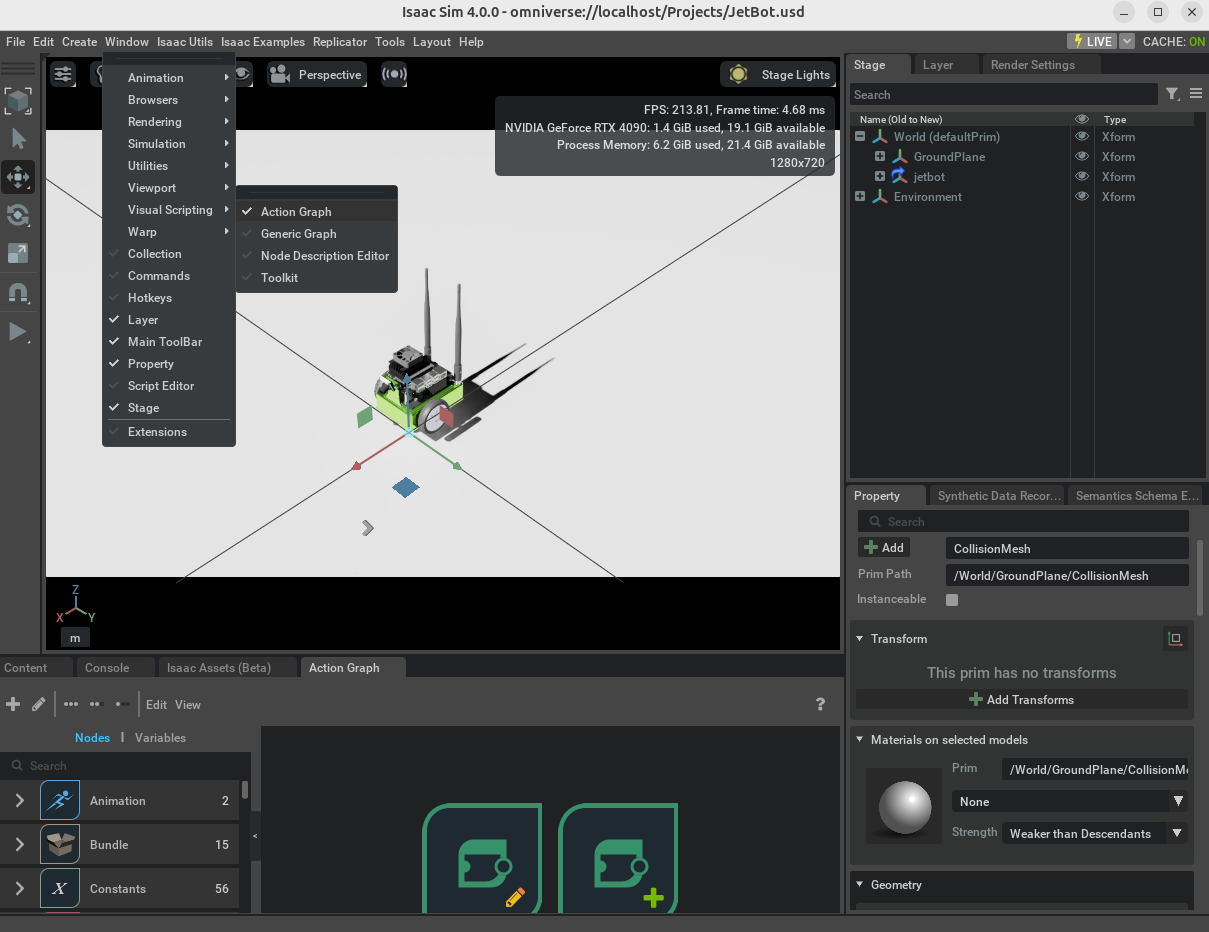Toggle visibility eye for World prim
The width and height of the screenshot is (1209, 932).
(x=1081, y=136)
